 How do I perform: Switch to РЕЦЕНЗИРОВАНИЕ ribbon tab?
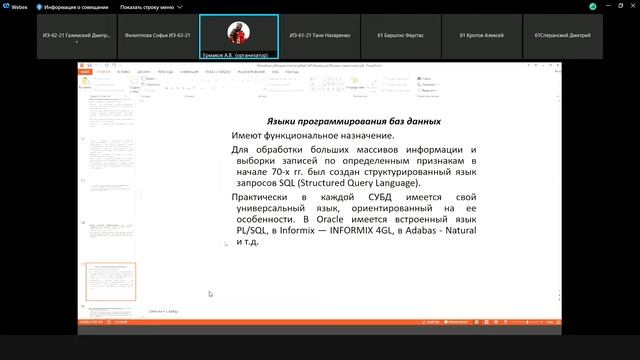coord(251,72)
